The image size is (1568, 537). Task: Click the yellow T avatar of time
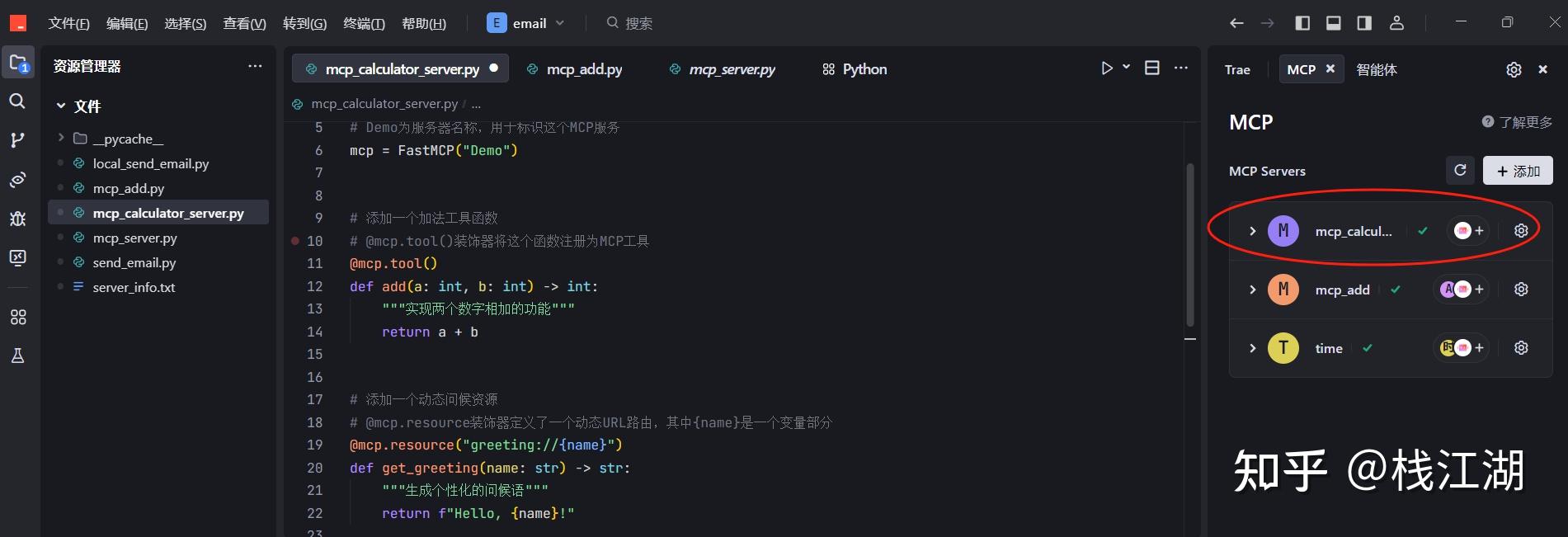pos(1283,348)
